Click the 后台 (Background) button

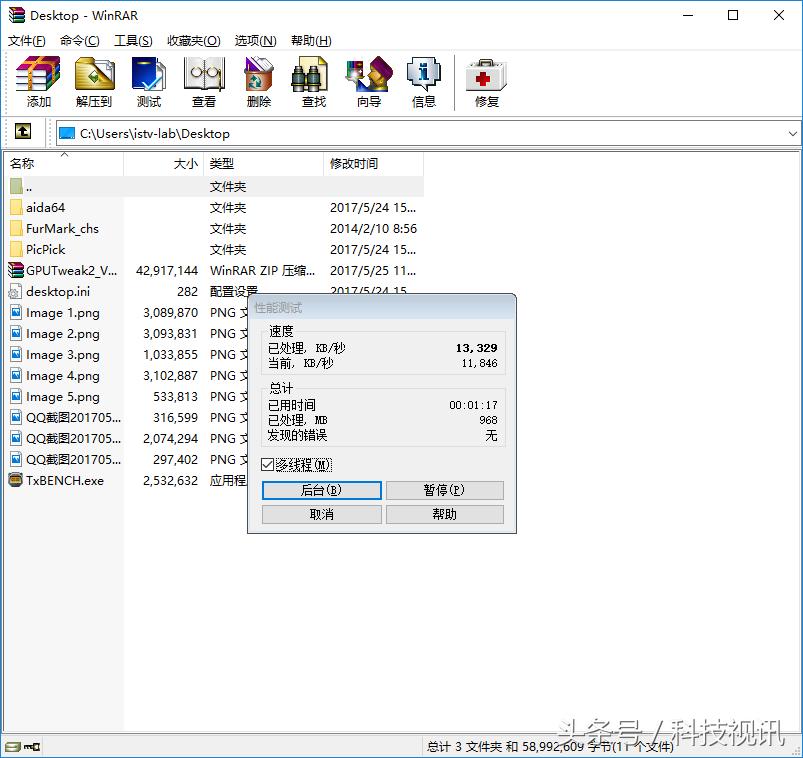coord(320,490)
